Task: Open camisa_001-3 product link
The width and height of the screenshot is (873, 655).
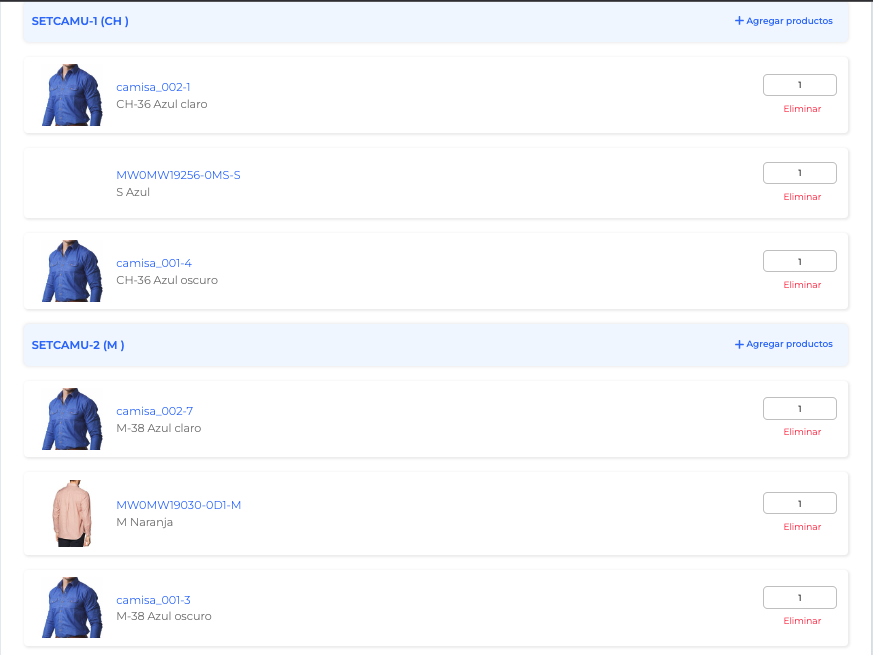Action: [x=153, y=600]
